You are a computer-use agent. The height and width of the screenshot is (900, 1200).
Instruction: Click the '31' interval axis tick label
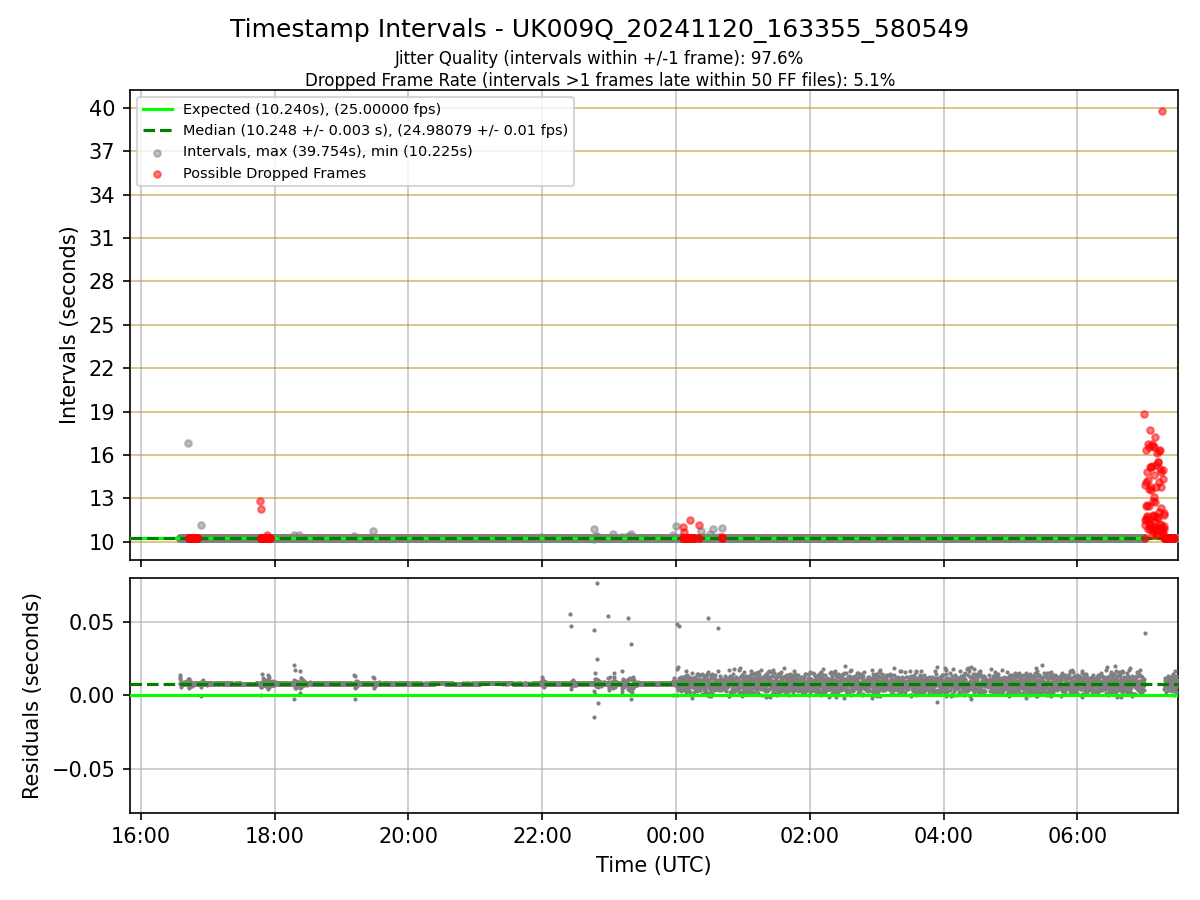tap(104, 238)
